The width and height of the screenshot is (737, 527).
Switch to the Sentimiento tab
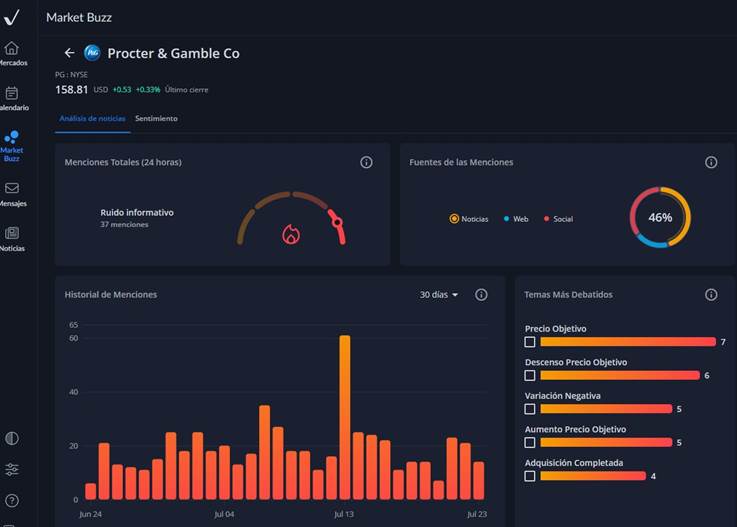click(157, 118)
